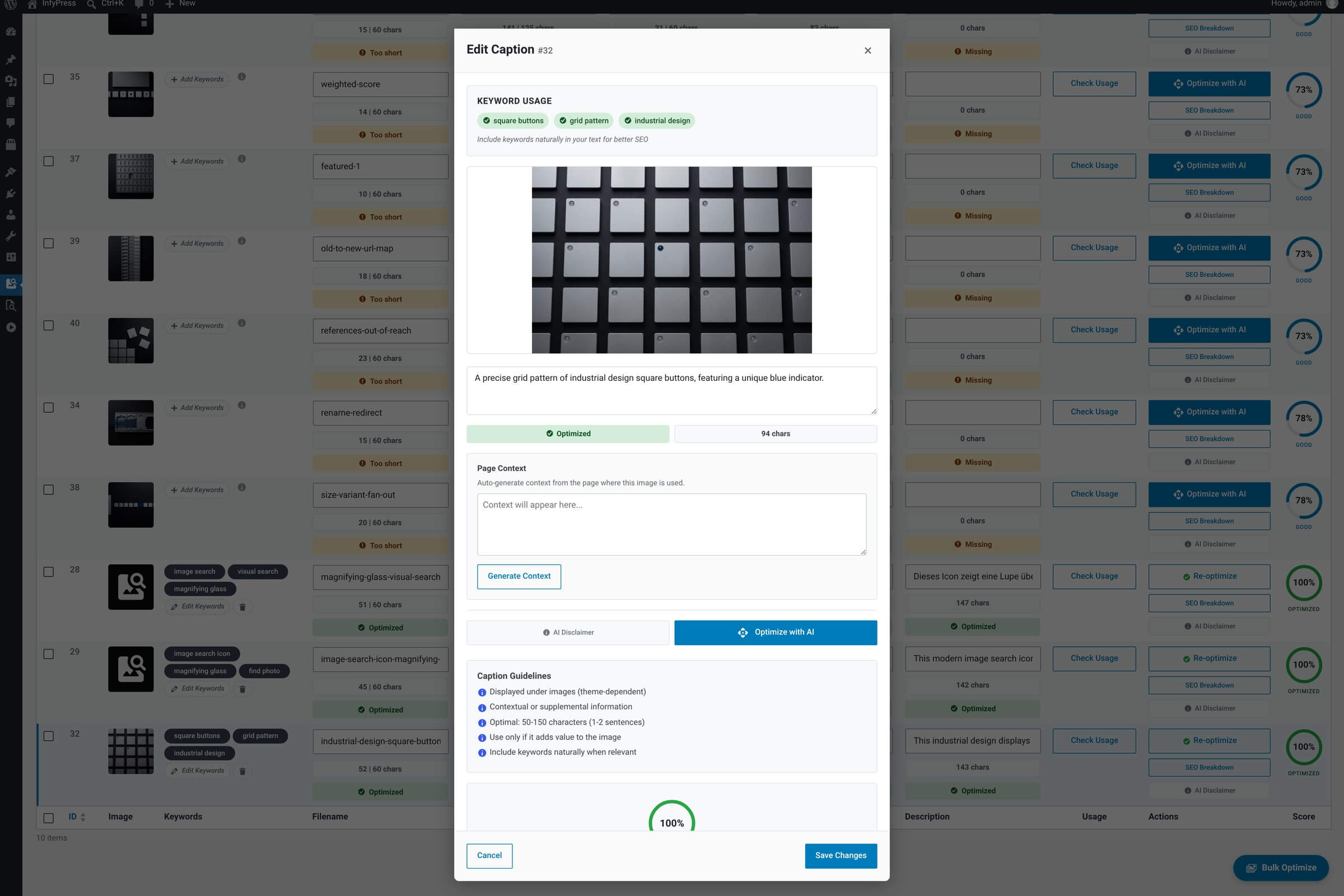This screenshot has height=896, width=1344.
Task: Open the WordPress logo menu
Action: (x=11, y=4)
